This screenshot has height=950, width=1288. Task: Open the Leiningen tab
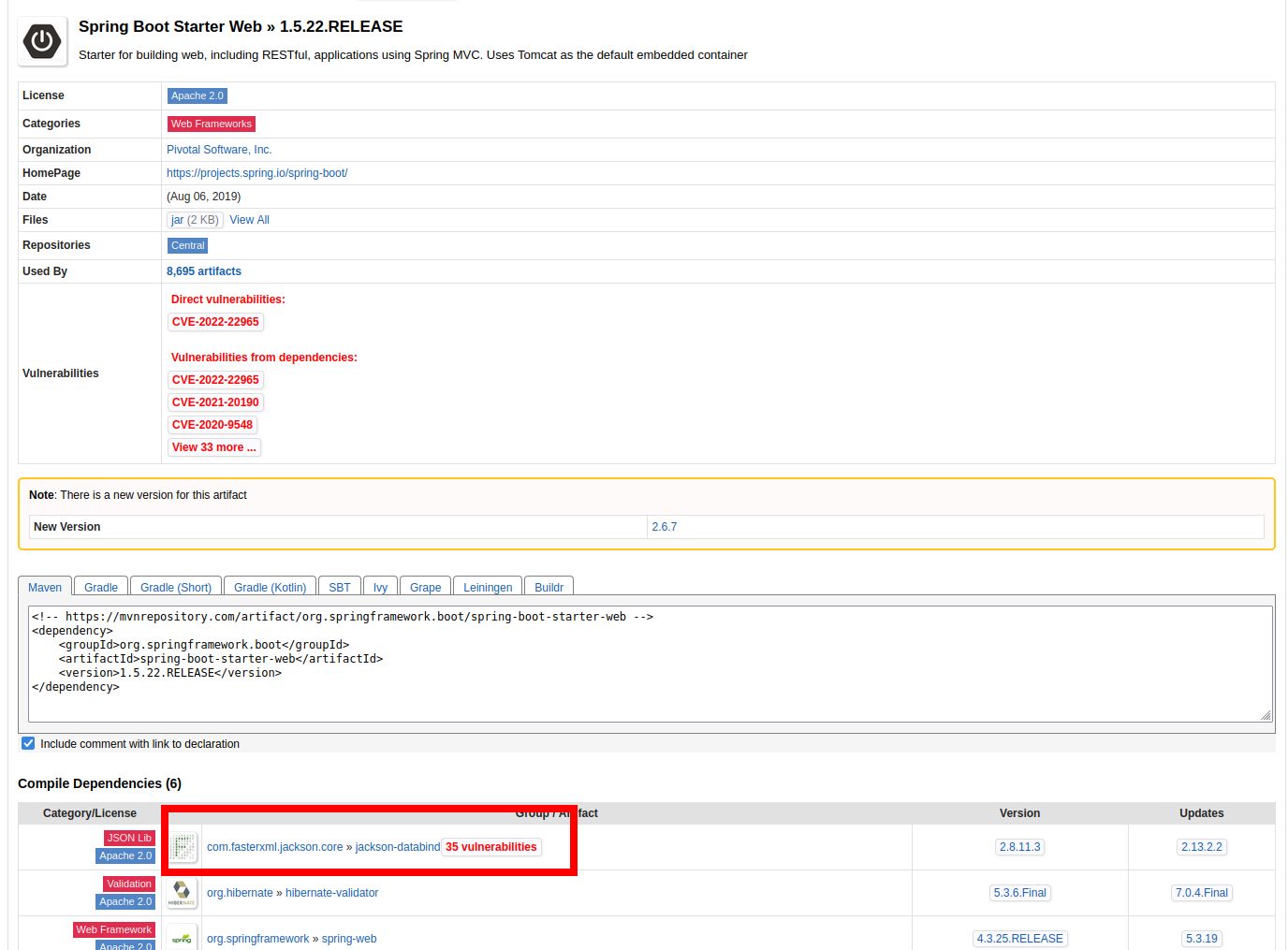click(488, 587)
